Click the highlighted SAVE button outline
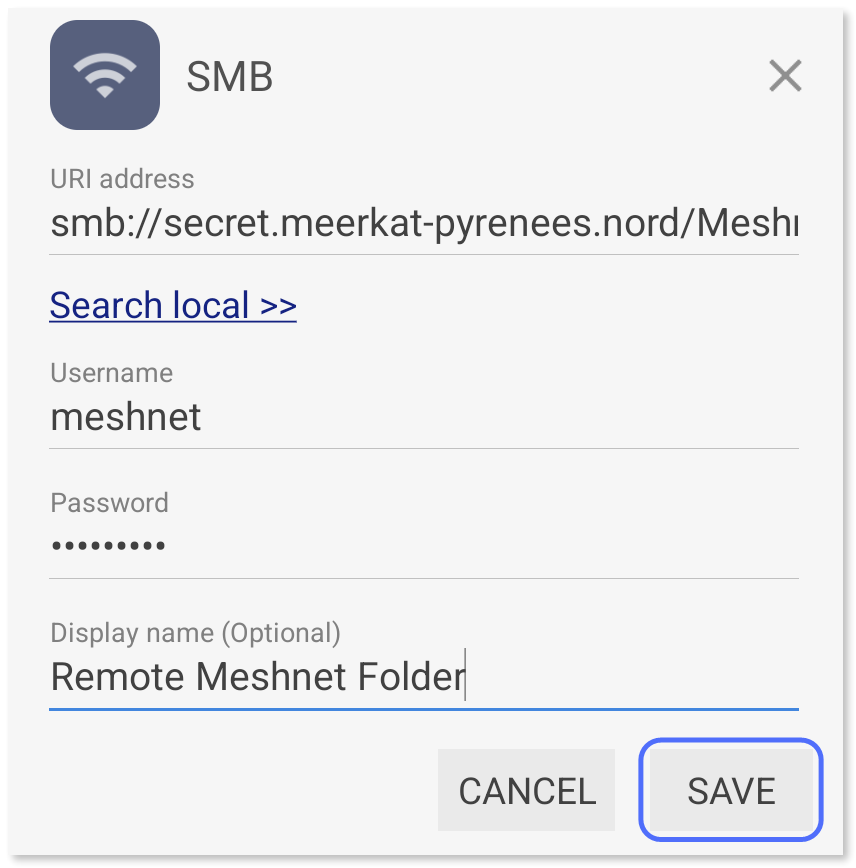Screen dimensions: 856x868 click(x=731, y=790)
